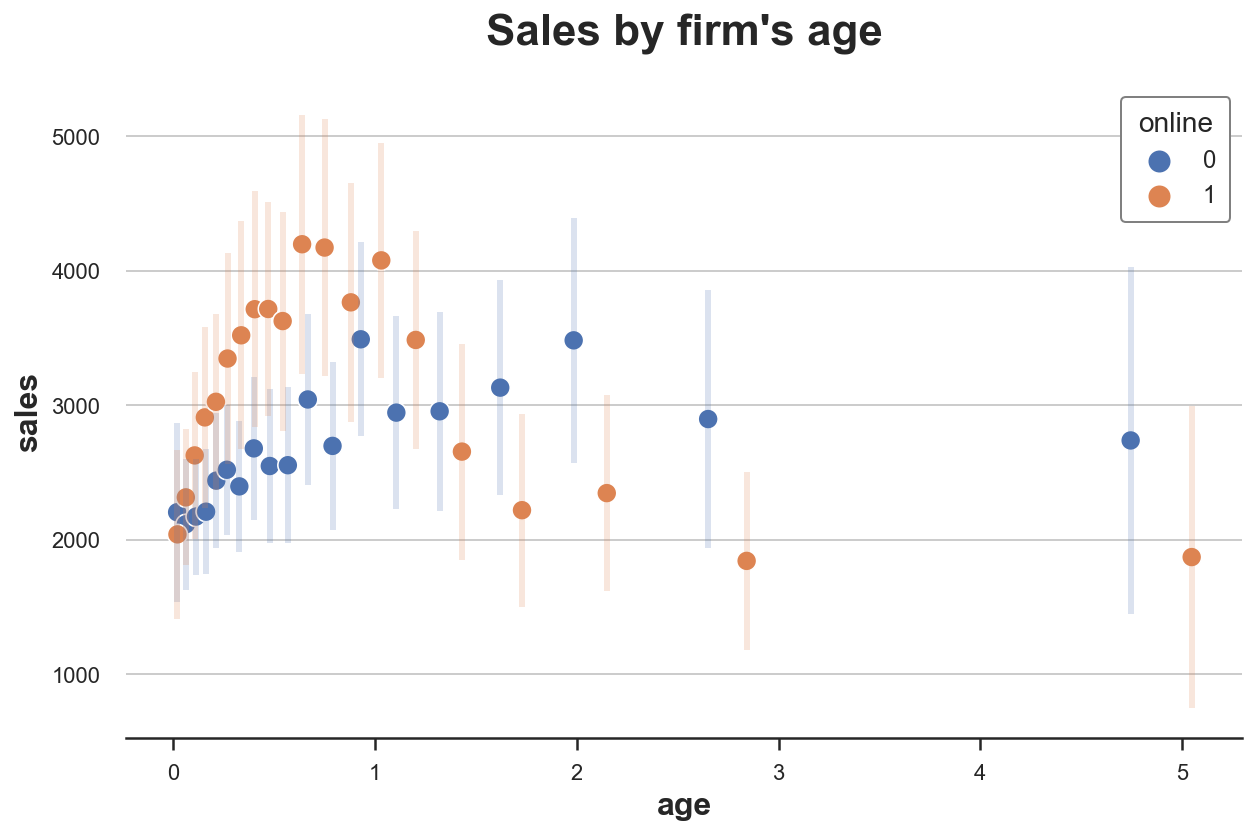Click the orange legend marker for online 1
Screen dimensions: 1256x835
pos(1160,196)
